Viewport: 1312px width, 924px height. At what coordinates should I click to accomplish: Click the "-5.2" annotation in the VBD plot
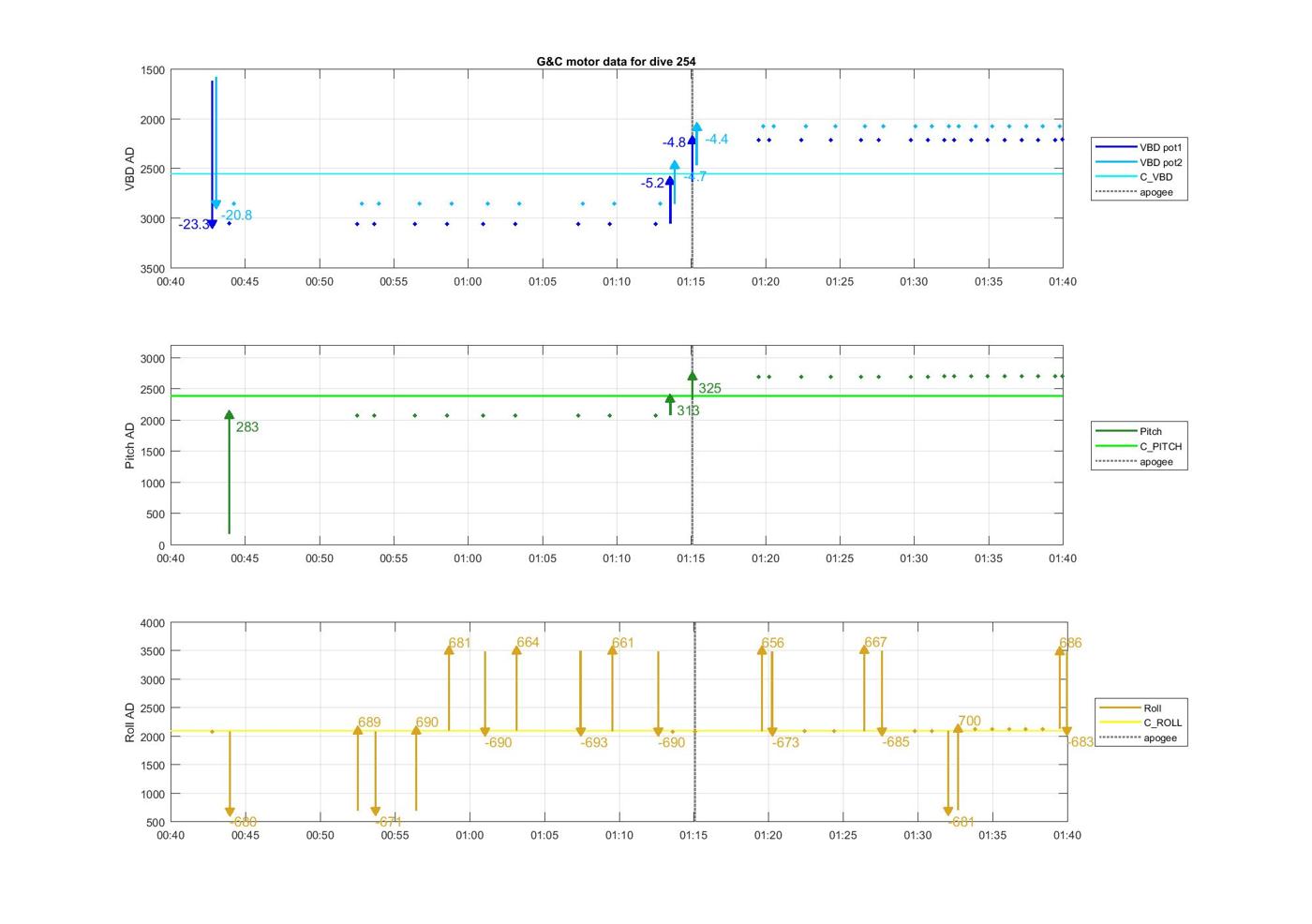[x=652, y=184]
